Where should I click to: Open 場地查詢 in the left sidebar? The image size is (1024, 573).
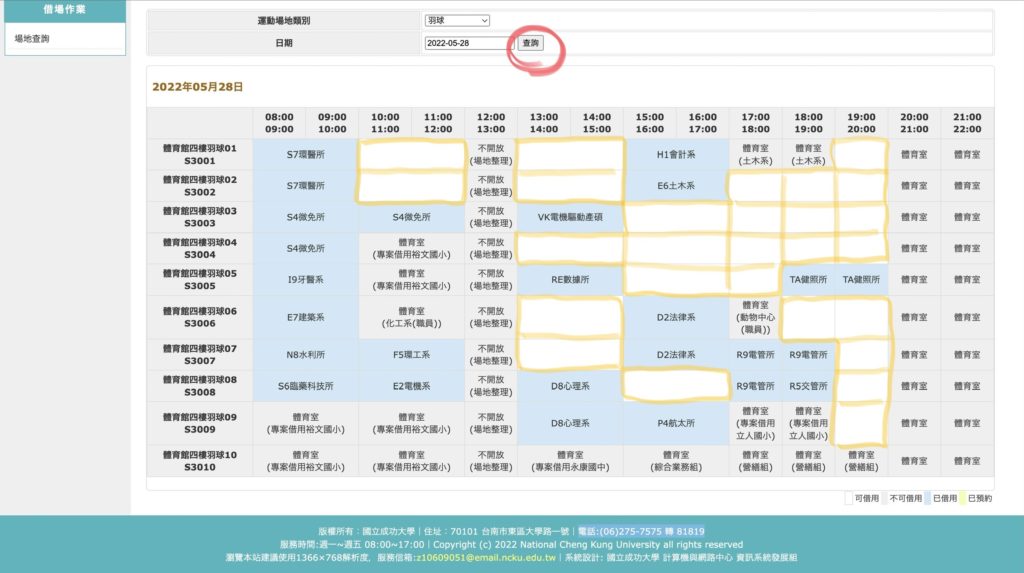[32, 39]
